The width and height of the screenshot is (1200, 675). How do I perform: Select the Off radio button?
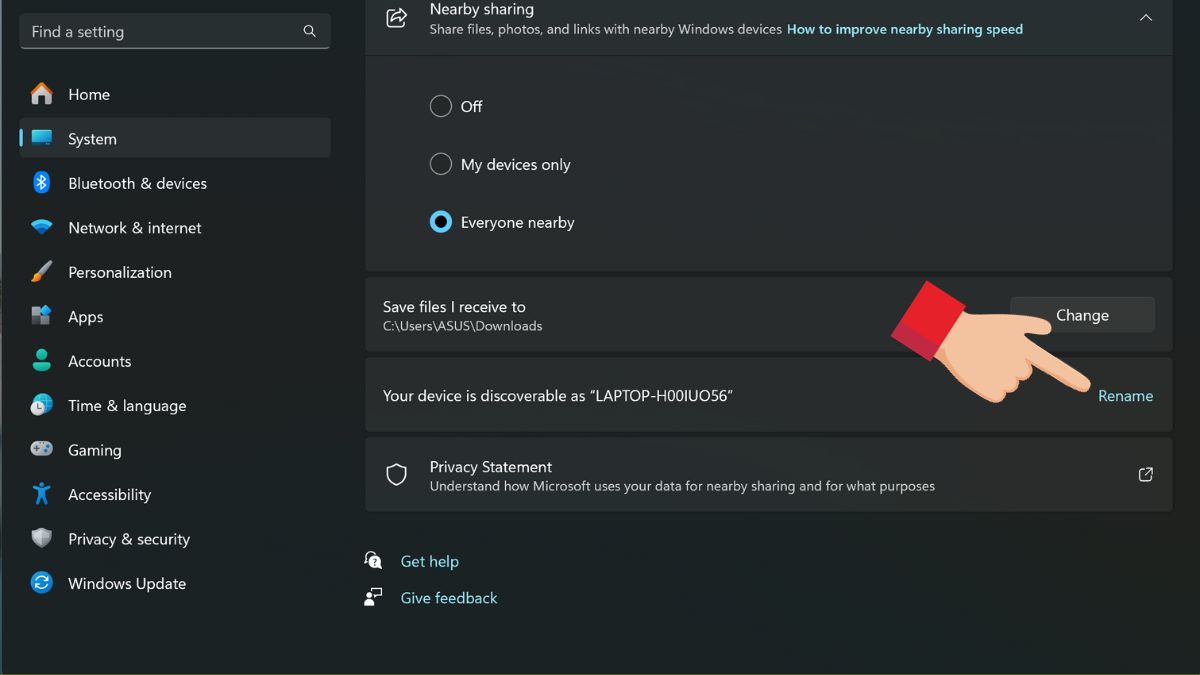441,106
